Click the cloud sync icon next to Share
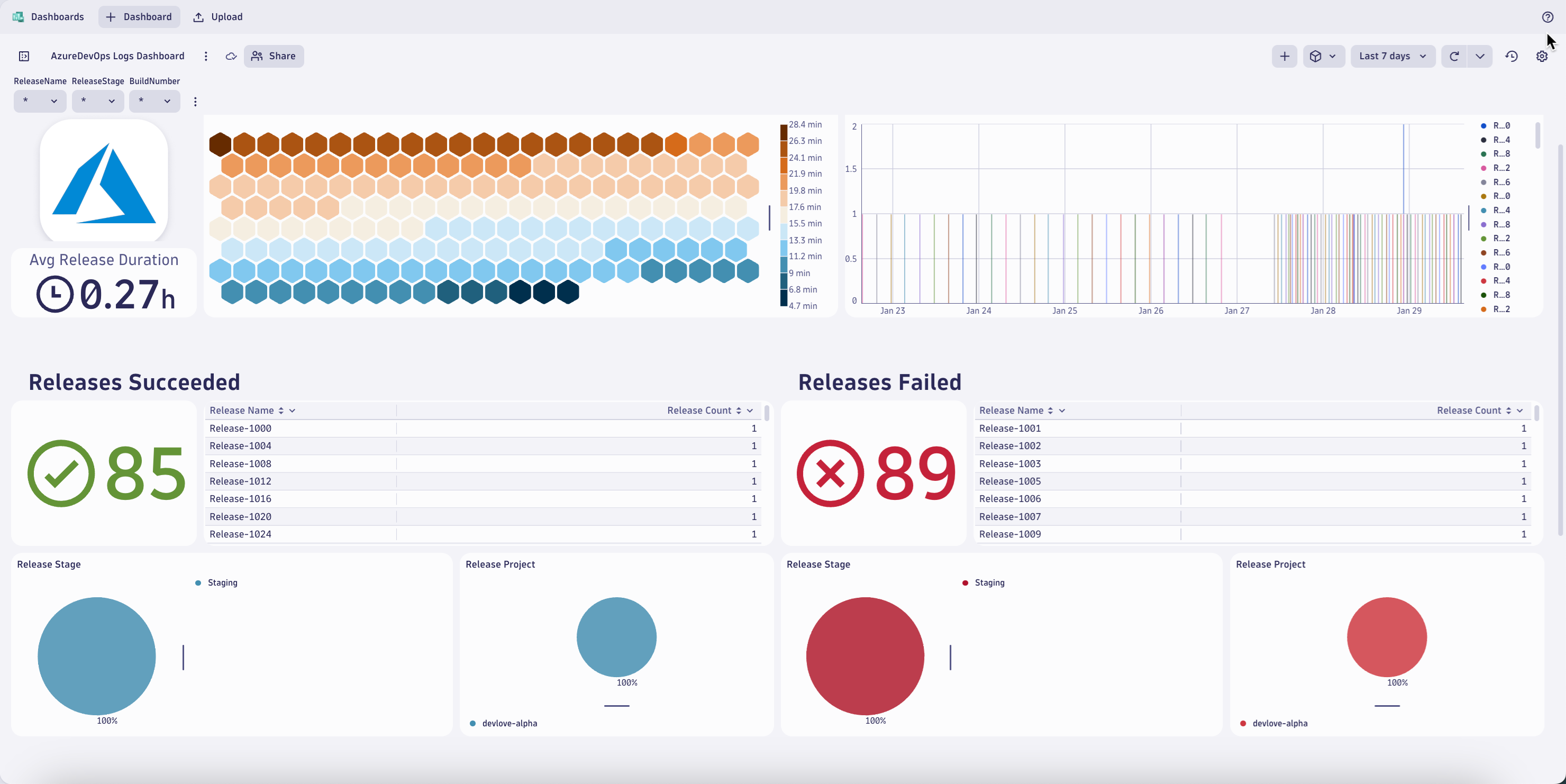This screenshot has height=784, width=1566. coord(231,56)
